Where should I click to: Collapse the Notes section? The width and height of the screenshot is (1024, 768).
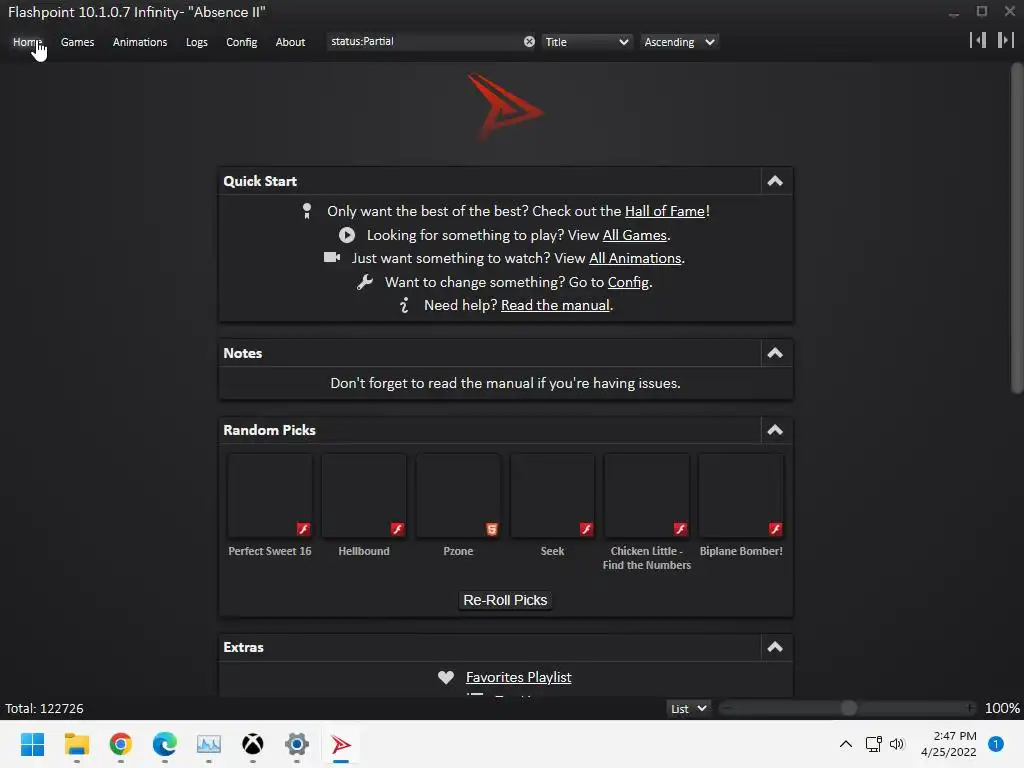(775, 353)
